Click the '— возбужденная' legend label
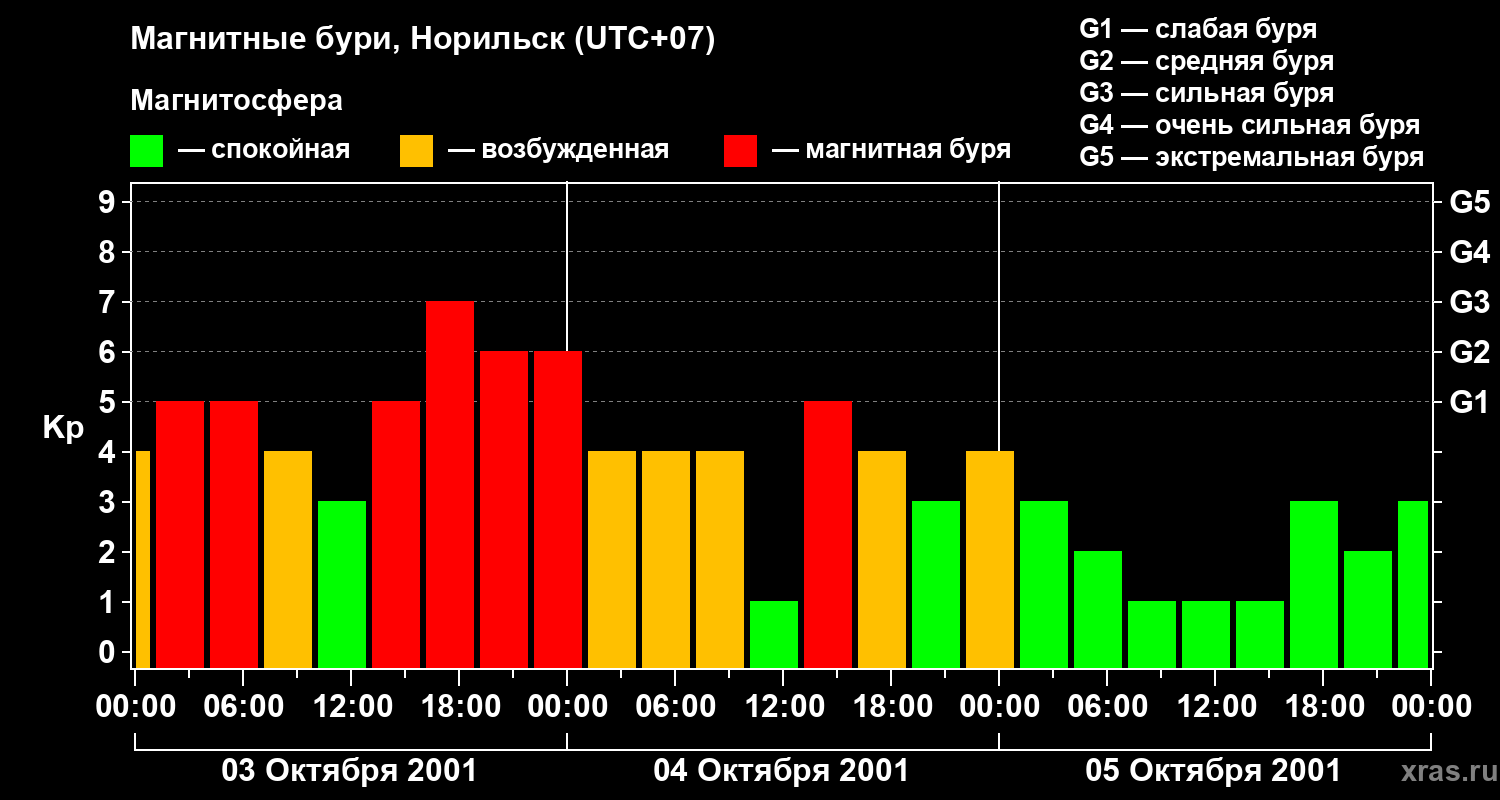 (558, 150)
